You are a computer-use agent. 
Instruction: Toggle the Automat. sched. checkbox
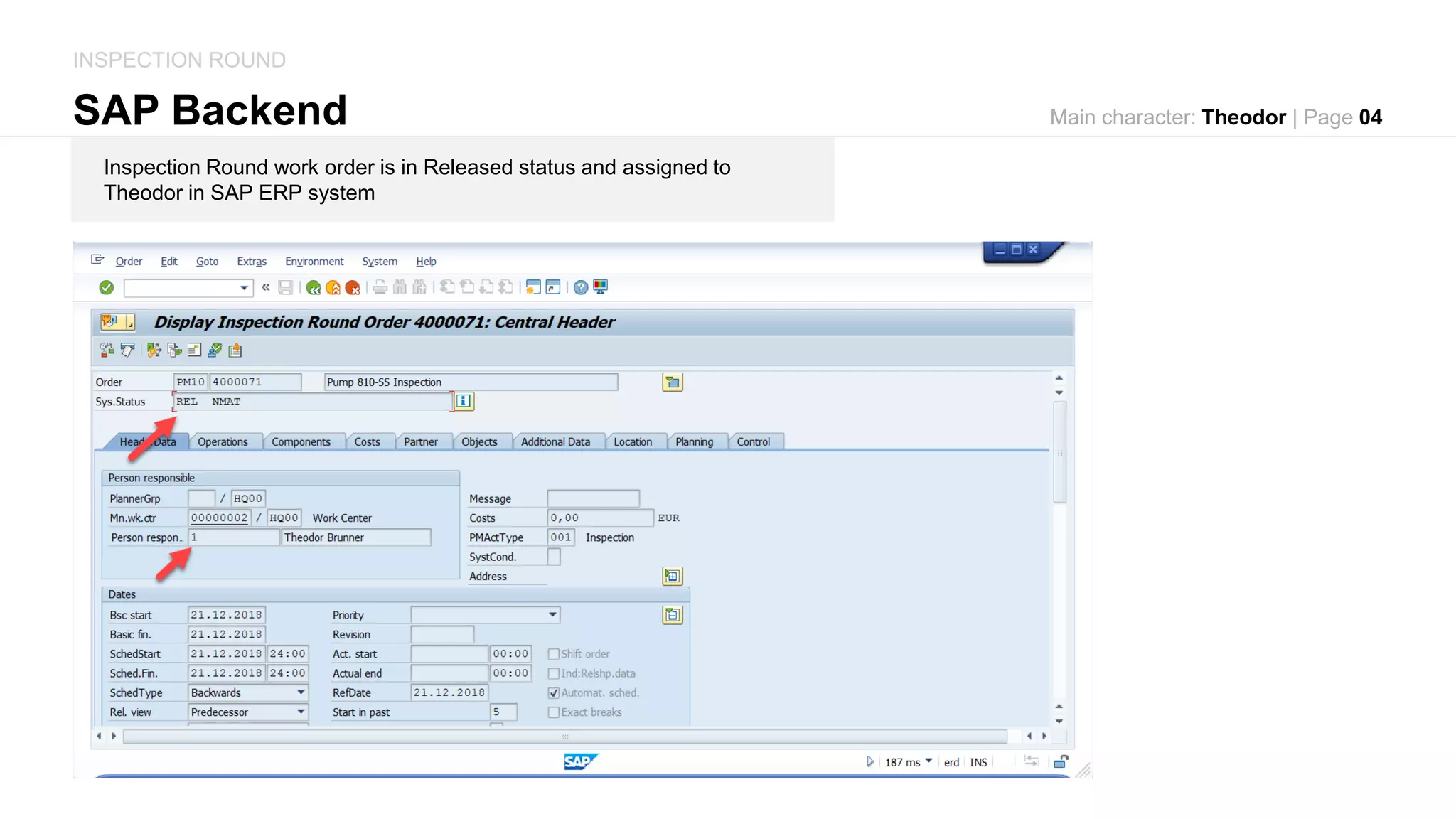point(554,692)
